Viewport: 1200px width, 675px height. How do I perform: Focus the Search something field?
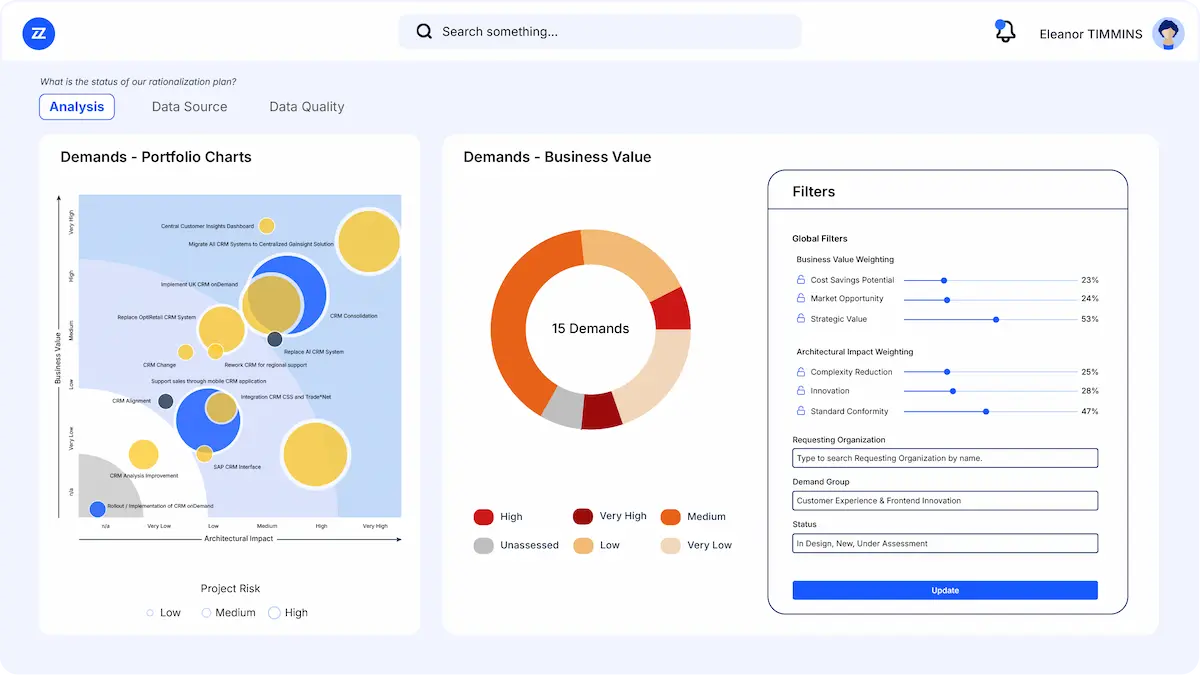(x=600, y=32)
